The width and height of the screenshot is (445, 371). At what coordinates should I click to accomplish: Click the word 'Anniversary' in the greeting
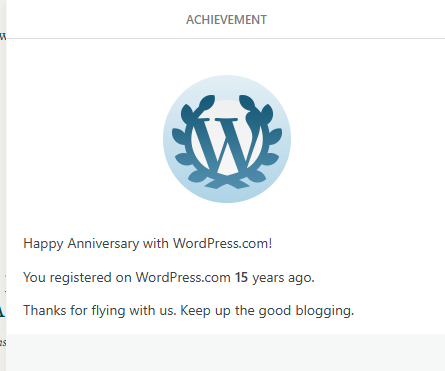pos(103,244)
